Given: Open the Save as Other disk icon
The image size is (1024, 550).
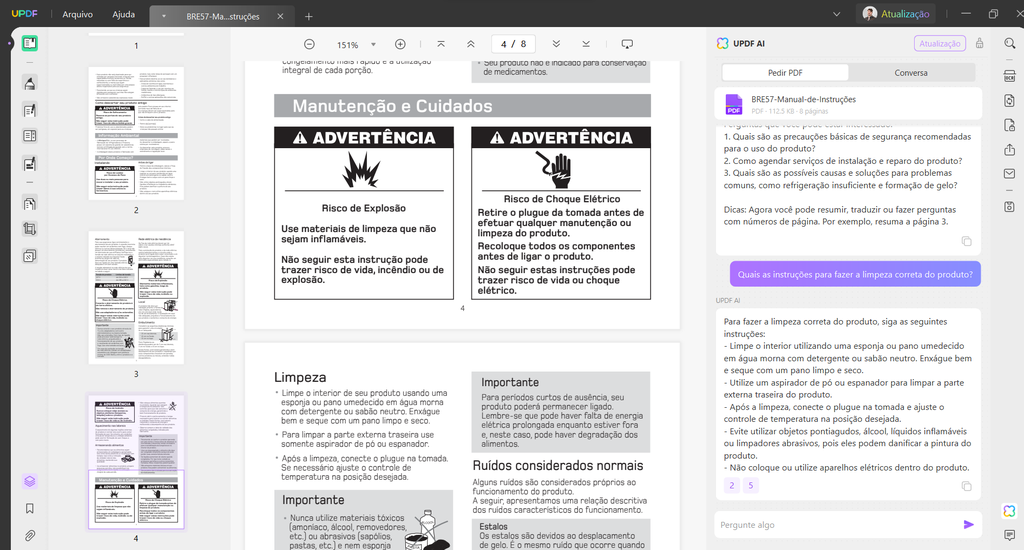Looking at the screenshot, I should pos(1010,206).
